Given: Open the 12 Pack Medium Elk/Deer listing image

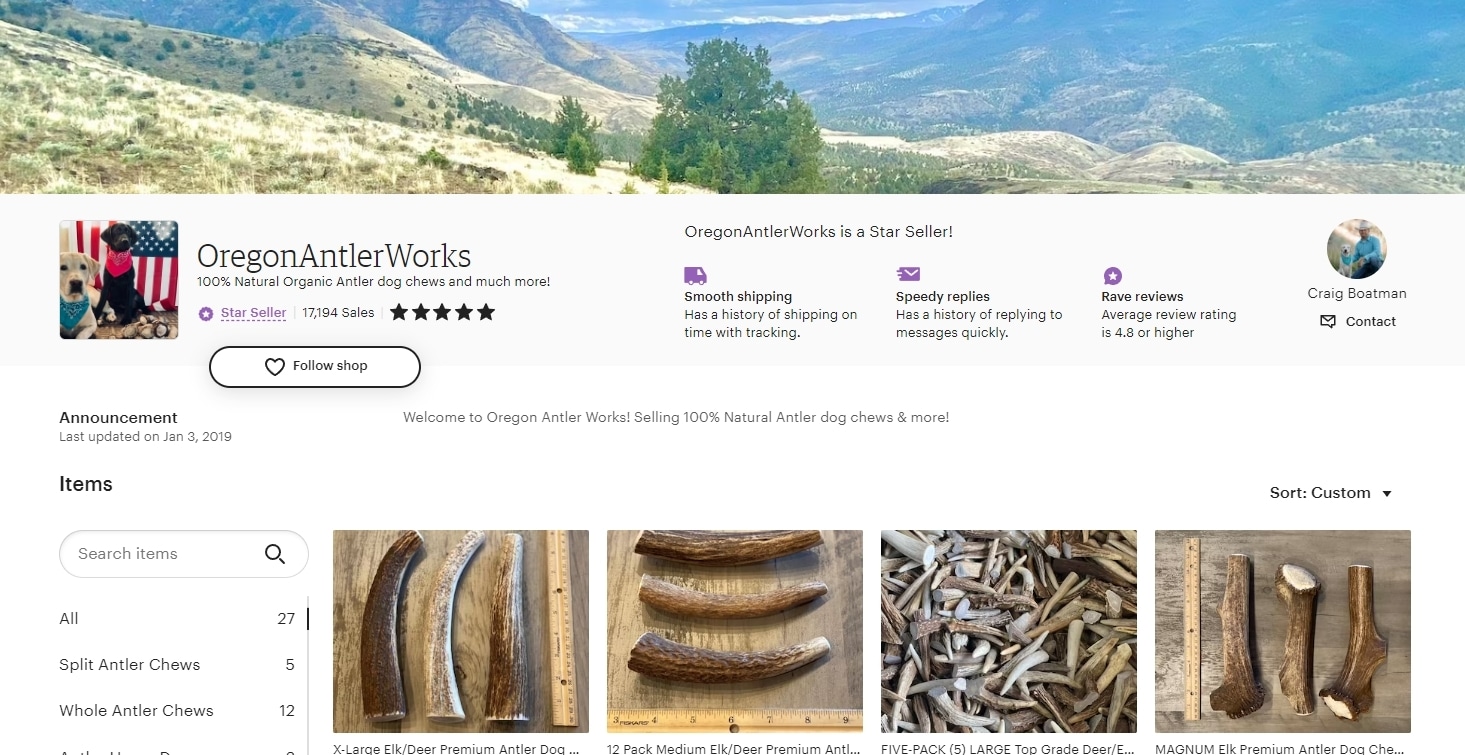Looking at the screenshot, I should point(735,632).
